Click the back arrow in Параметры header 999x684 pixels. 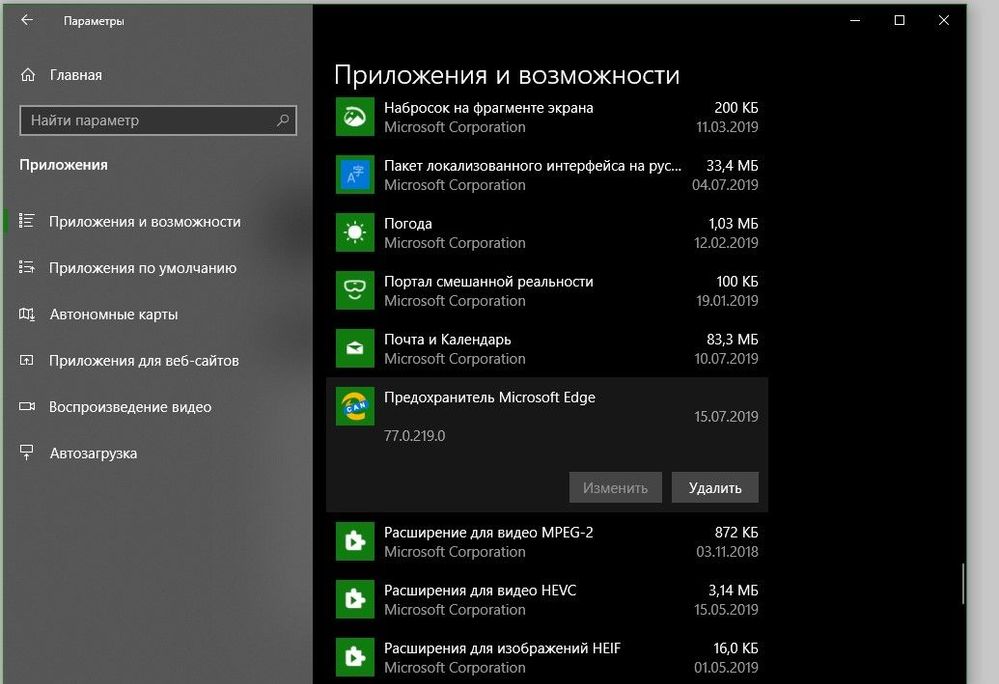tap(27, 20)
